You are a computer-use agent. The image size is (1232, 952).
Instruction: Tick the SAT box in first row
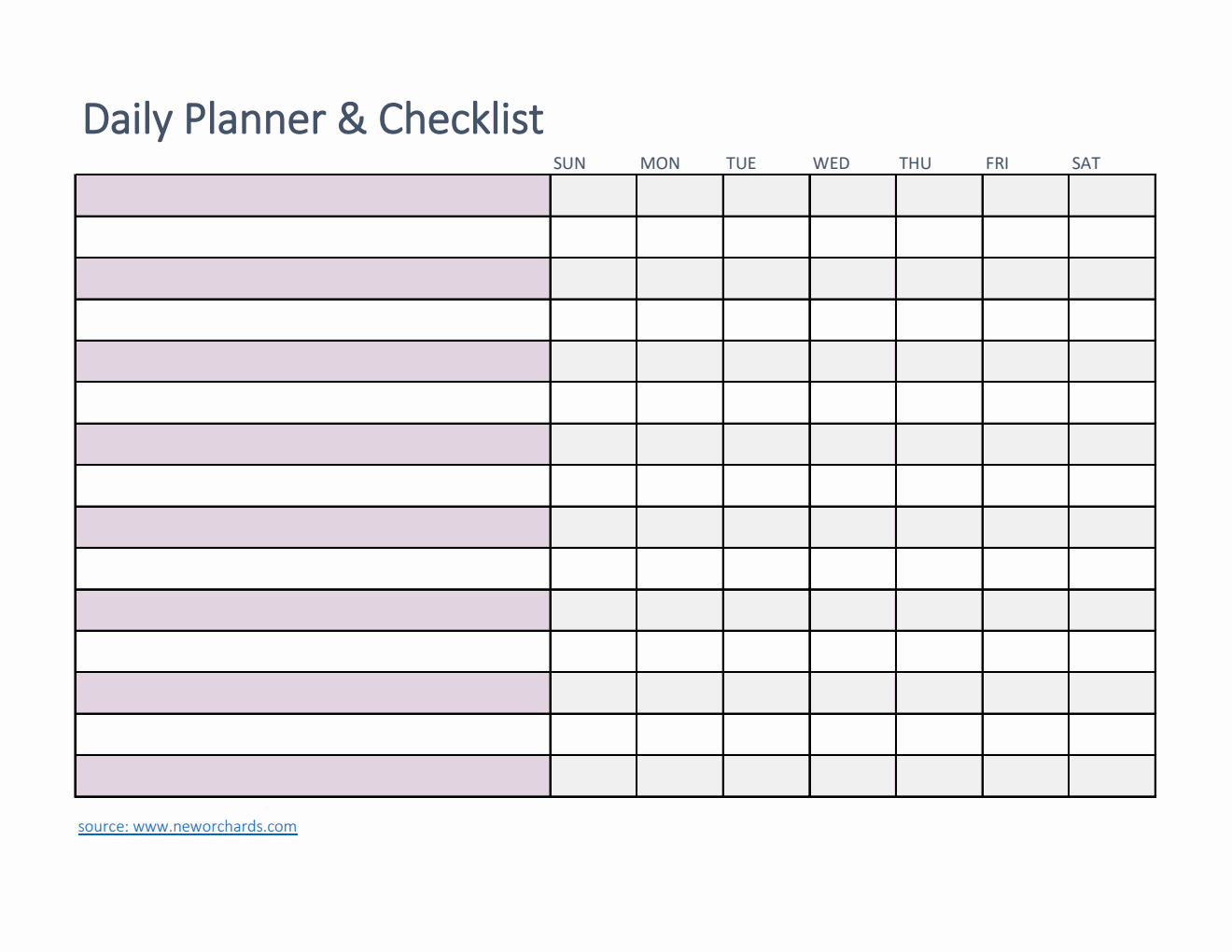[1112, 196]
